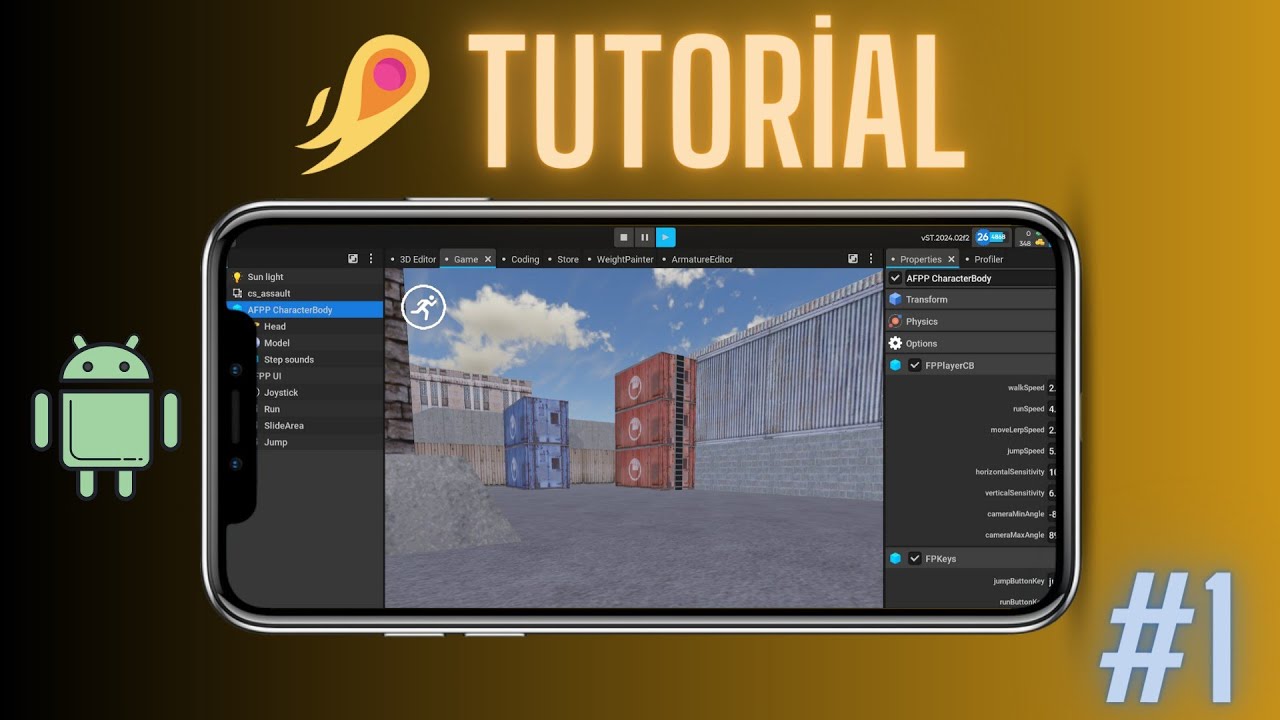Expand the Transform section

pos(970,299)
